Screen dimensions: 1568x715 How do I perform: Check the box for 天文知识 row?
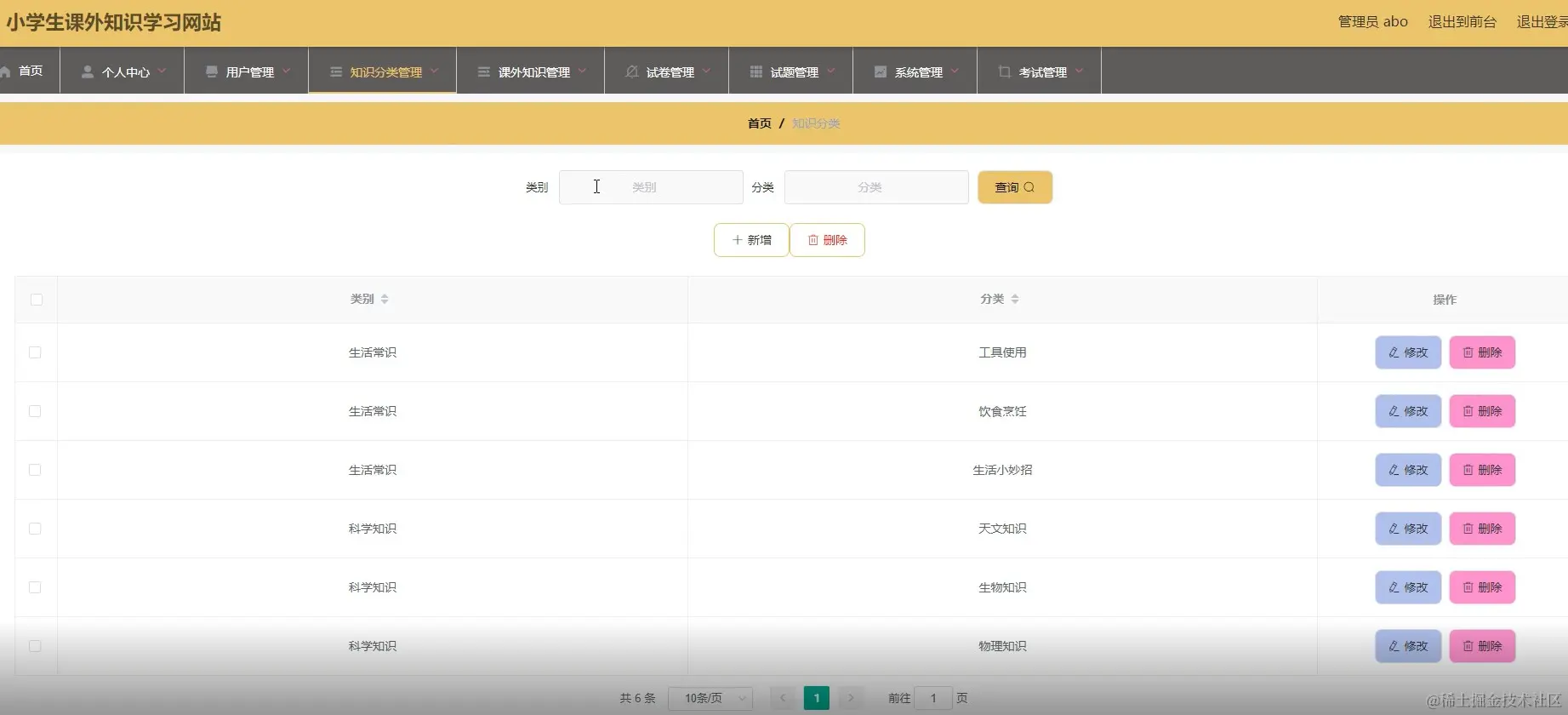point(35,529)
